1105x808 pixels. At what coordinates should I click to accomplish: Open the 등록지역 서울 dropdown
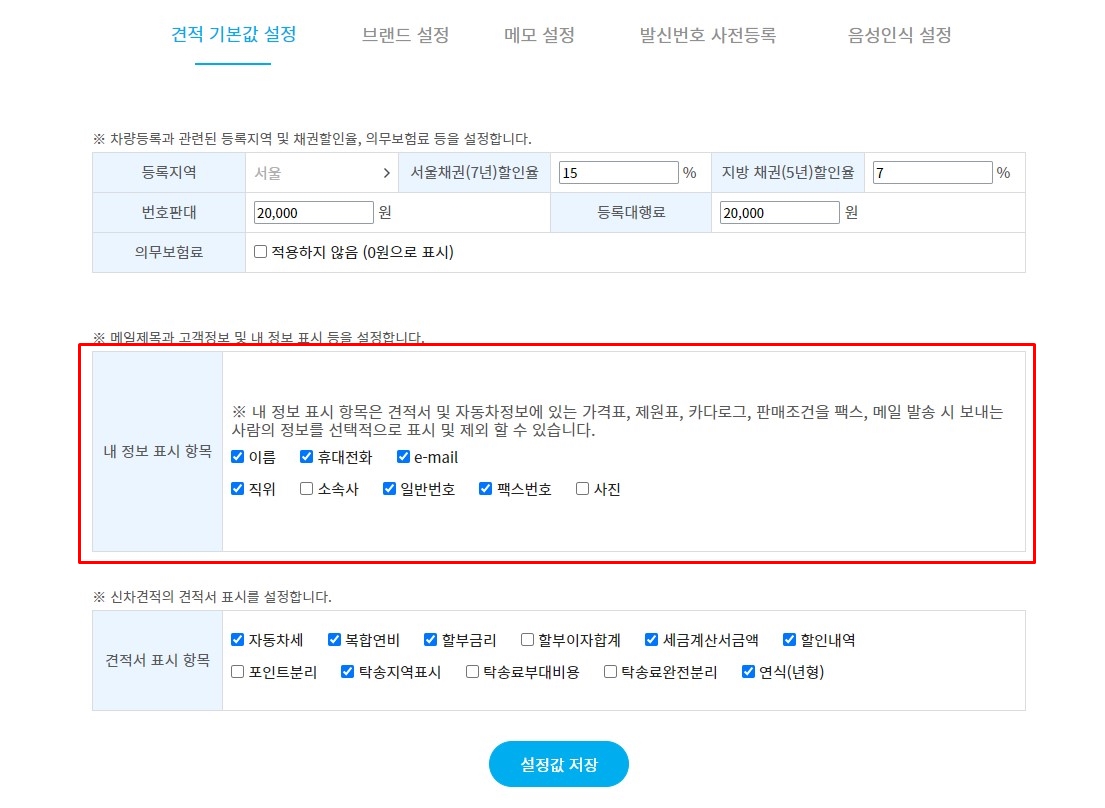322,173
